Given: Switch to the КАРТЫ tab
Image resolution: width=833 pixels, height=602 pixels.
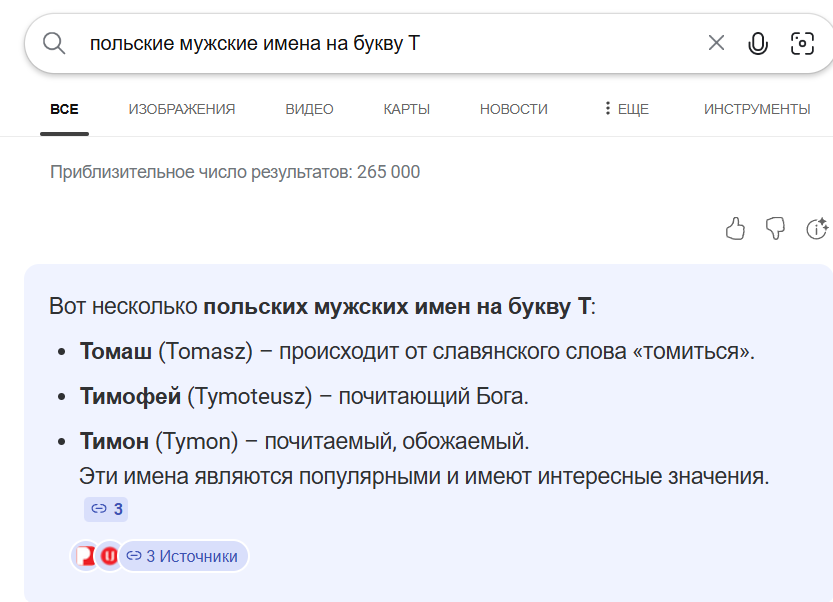Looking at the screenshot, I should pos(406,109).
